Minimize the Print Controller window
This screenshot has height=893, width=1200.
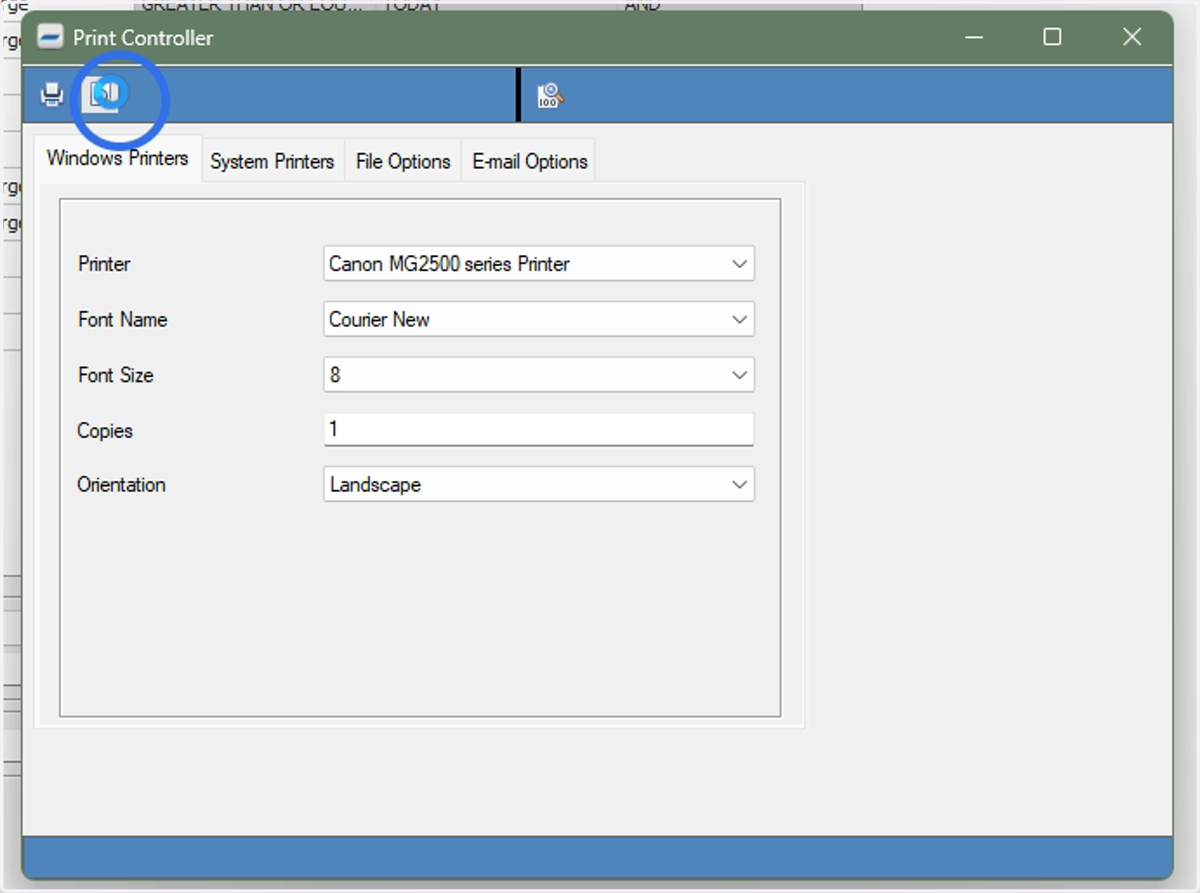tap(975, 37)
